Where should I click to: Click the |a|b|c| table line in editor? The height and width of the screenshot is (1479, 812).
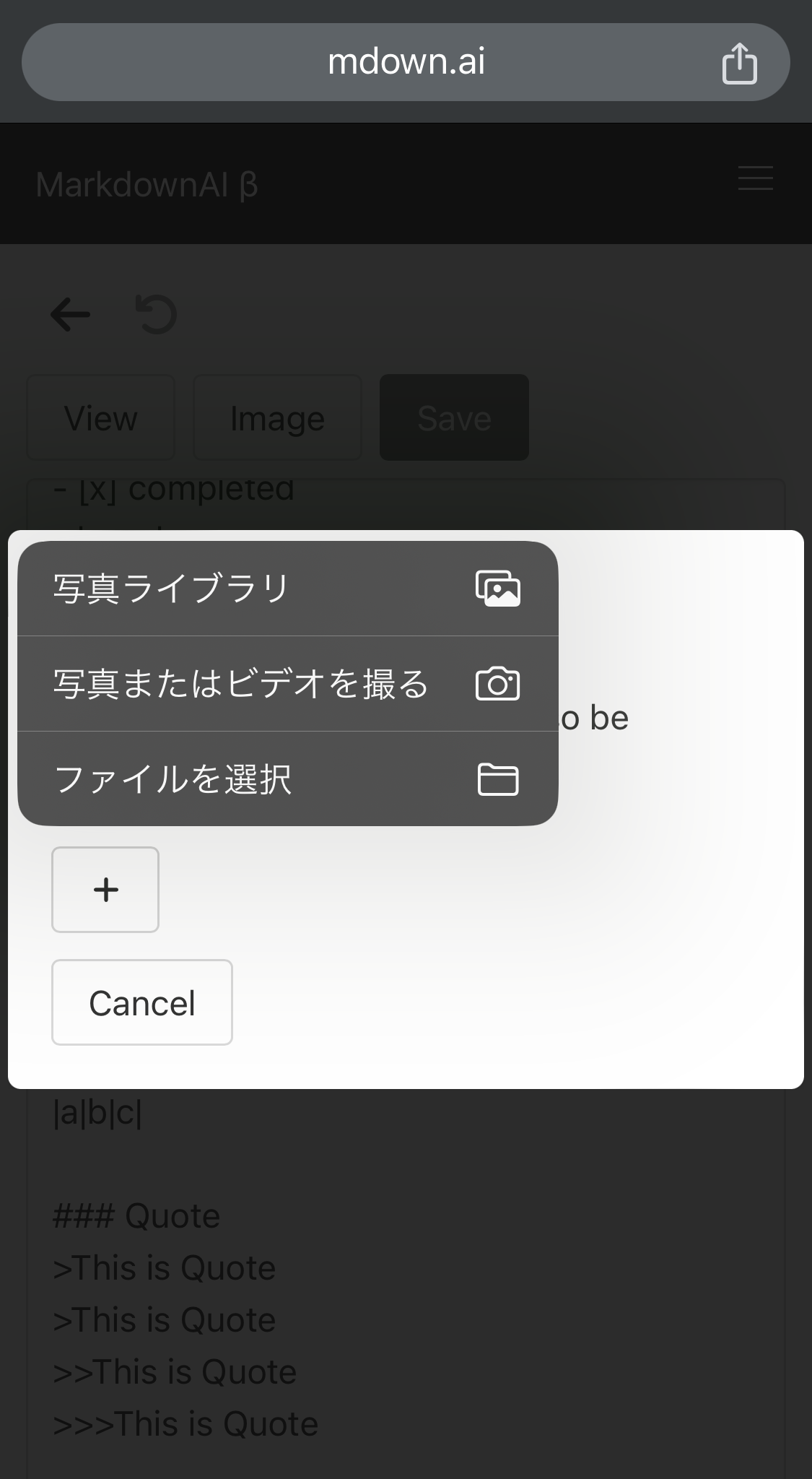click(97, 1113)
